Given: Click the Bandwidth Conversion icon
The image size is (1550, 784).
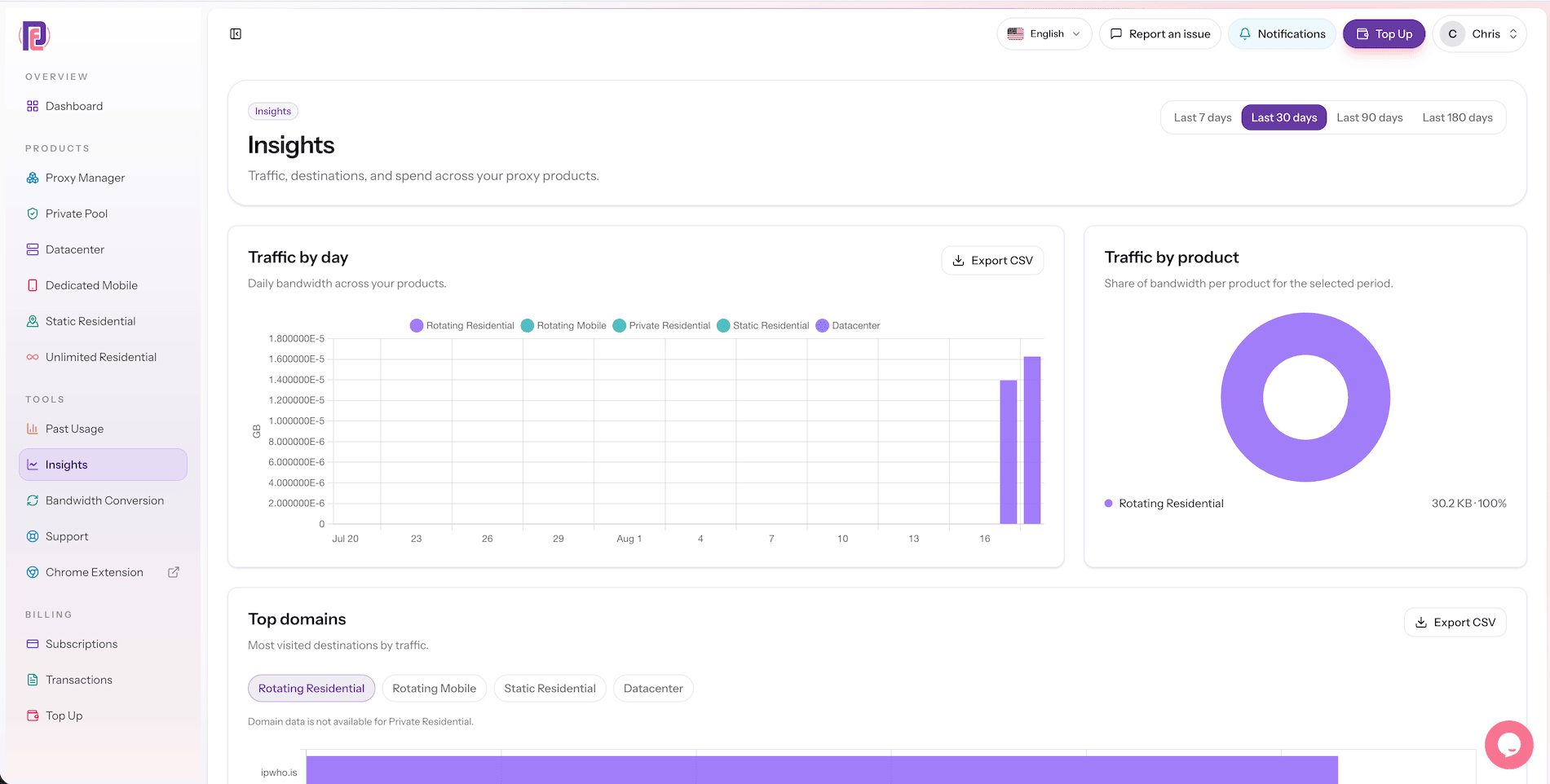Looking at the screenshot, I should tap(33, 500).
